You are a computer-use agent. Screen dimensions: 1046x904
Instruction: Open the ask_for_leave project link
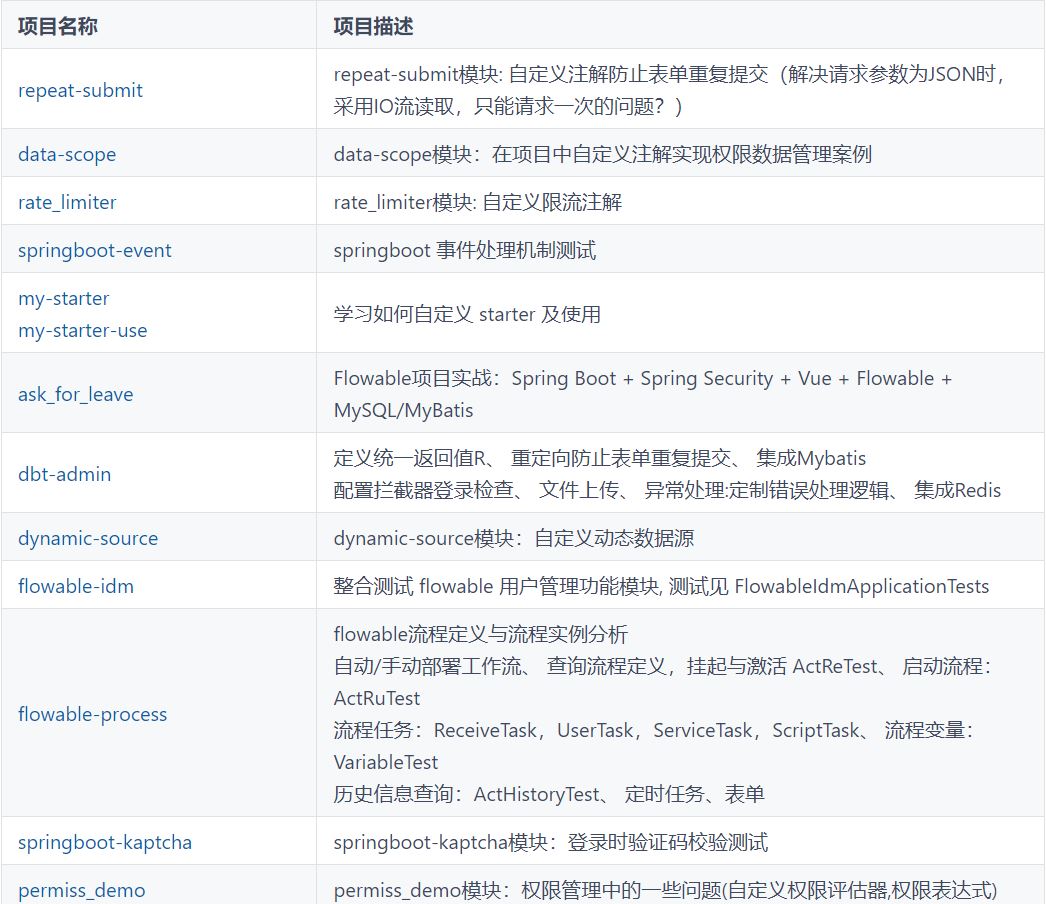pyautogui.click(x=75, y=394)
